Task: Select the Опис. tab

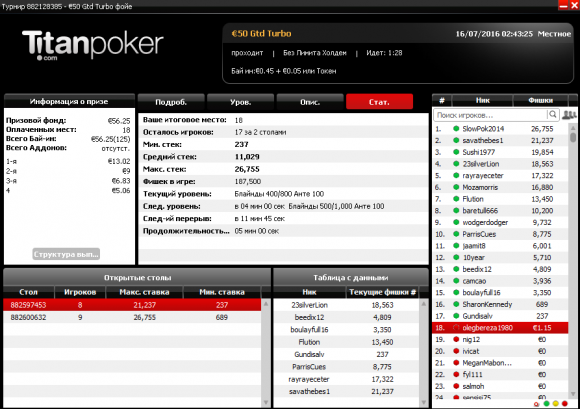Action: [310, 102]
